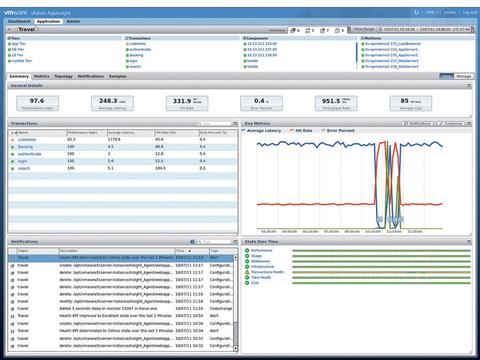The image size is (480, 360).
Task: Switch to the Metrics sub-tab
Action: pos(42,76)
